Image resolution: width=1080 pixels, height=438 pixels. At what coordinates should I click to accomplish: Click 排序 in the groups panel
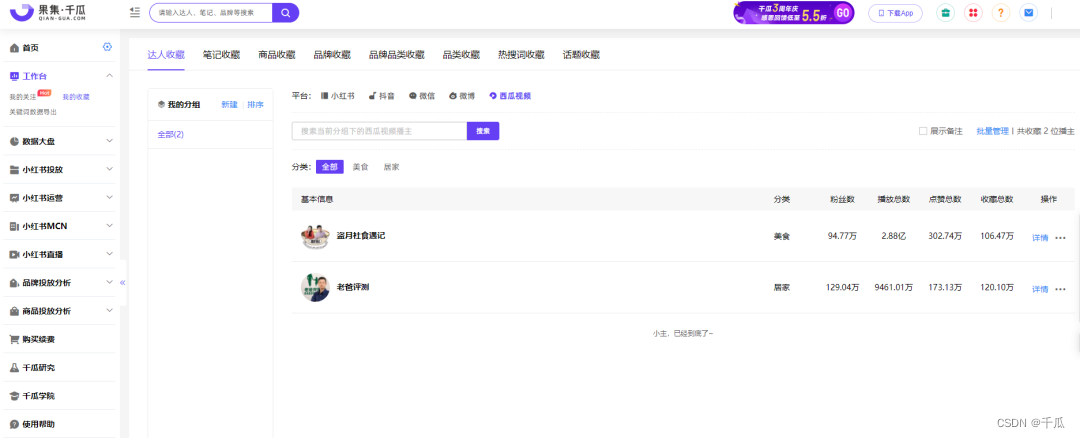256,105
